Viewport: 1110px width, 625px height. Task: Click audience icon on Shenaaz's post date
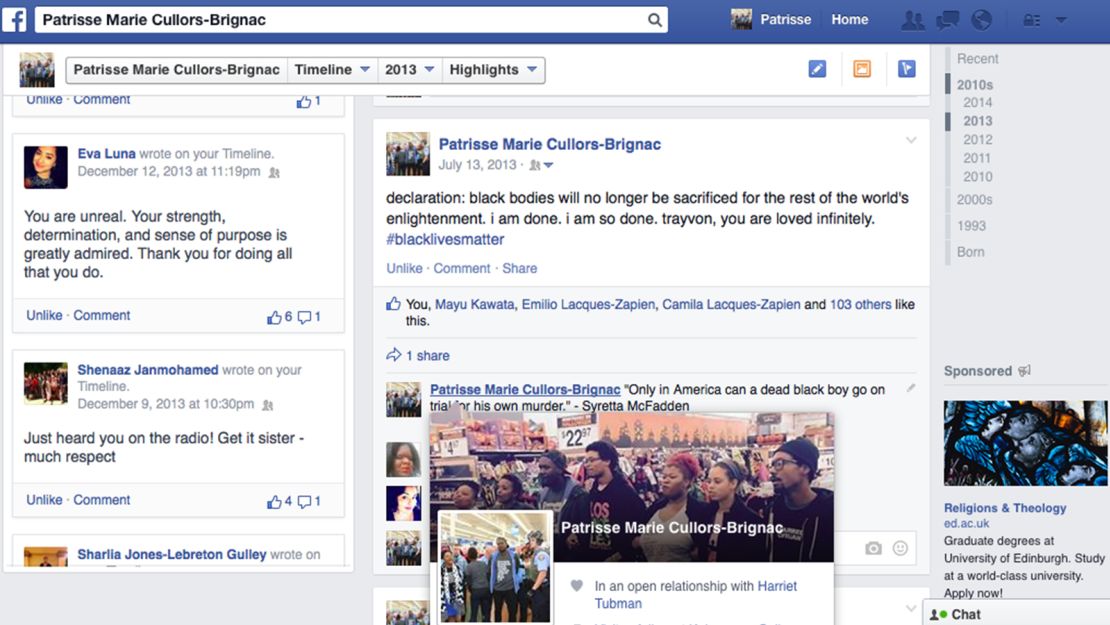[x=268, y=406]
